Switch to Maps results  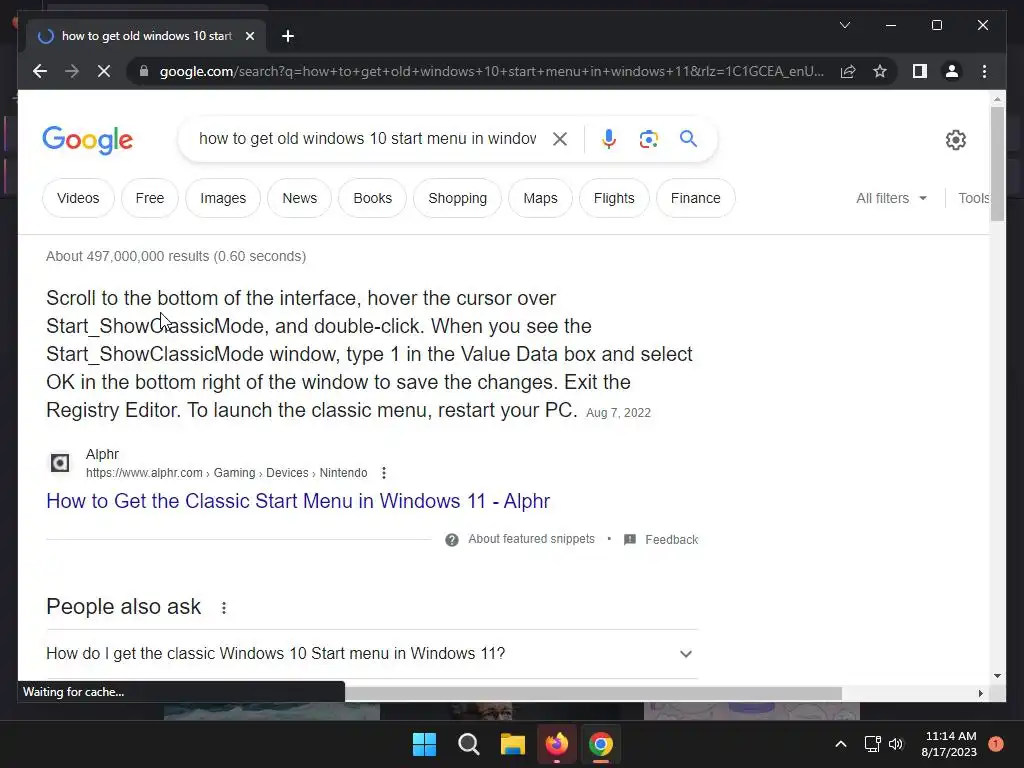tap(540, 198)
